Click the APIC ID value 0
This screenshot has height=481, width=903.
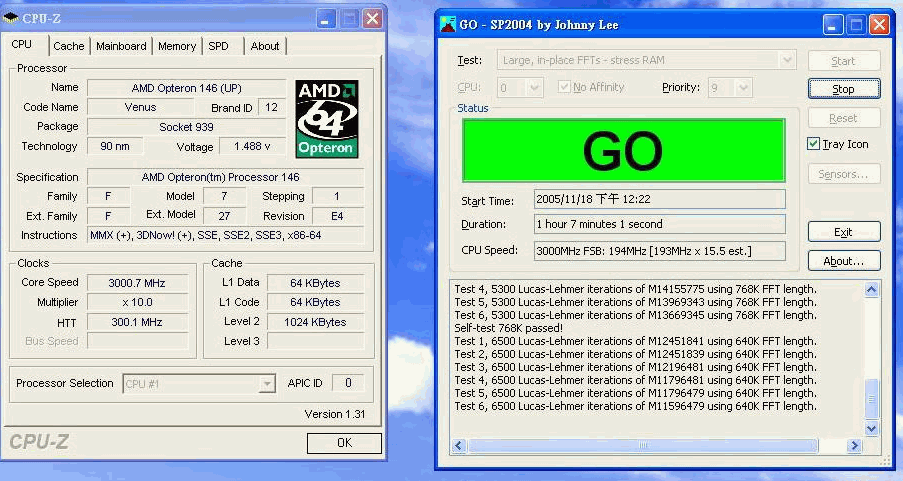(x=348, y=383)
